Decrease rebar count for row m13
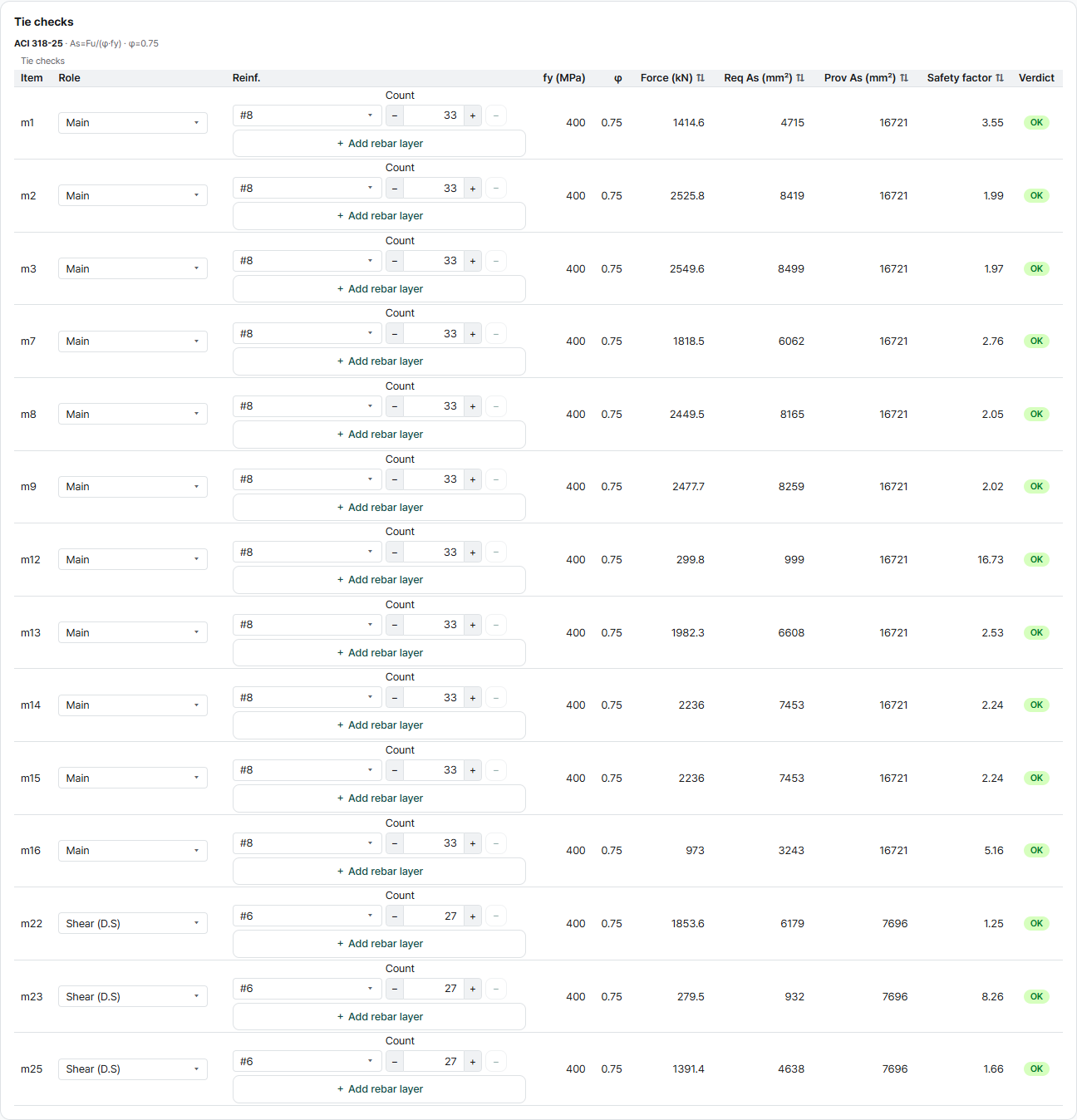The height and width of the screenshot is (1120, 1077). coord(395,625)
